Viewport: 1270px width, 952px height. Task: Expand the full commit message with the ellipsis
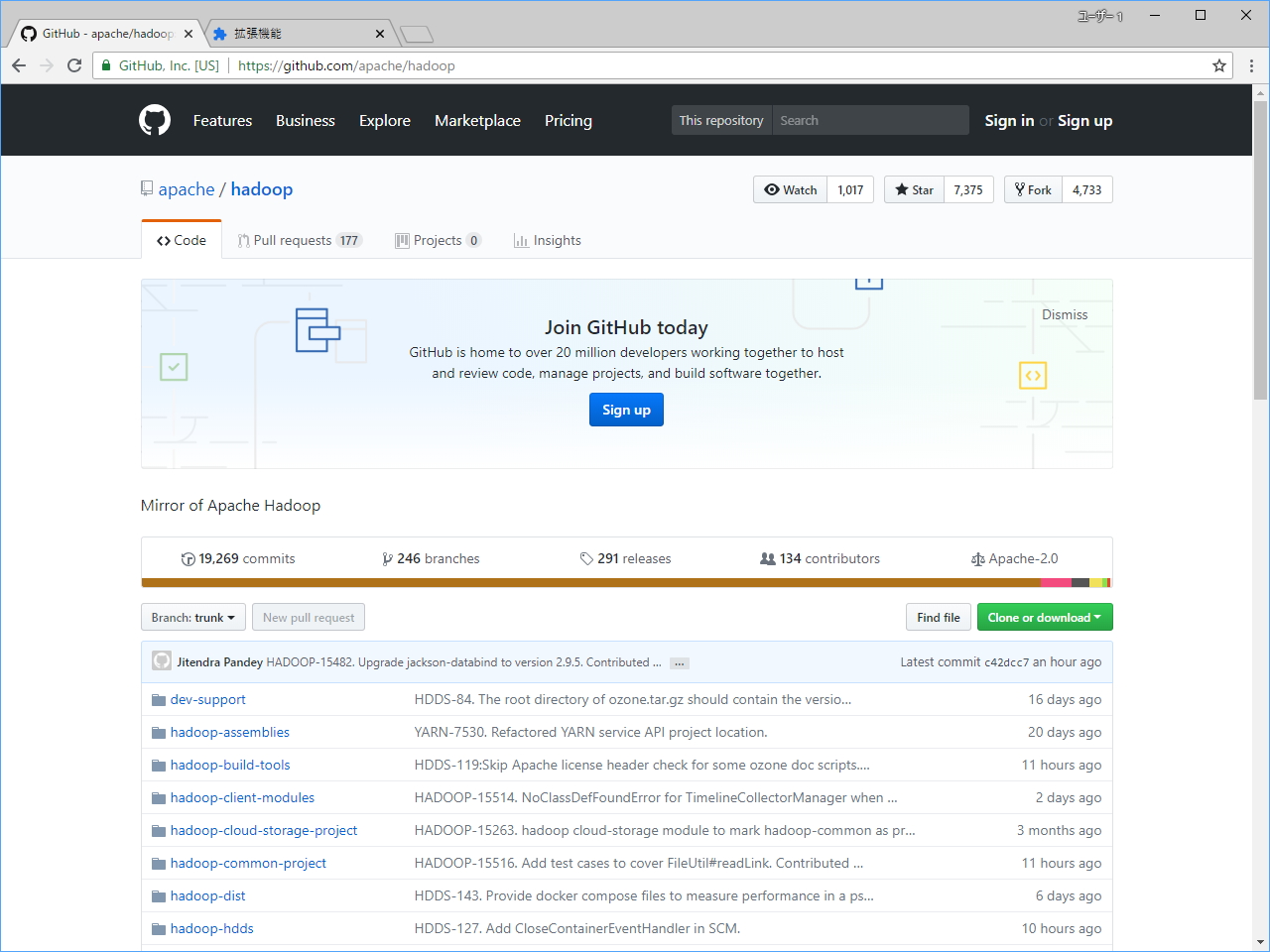[679, 662]
